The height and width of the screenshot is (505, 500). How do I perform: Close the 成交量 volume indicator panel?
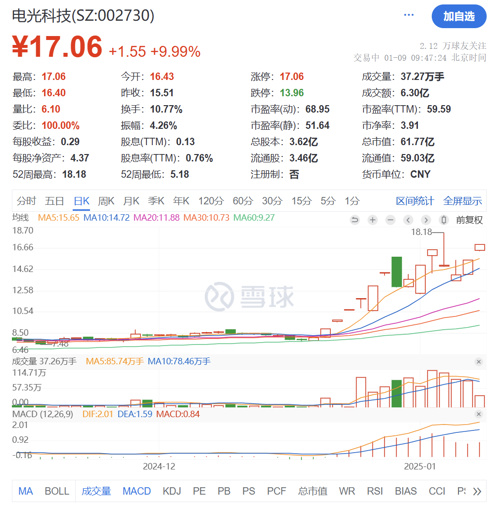[x=479, y=362]
